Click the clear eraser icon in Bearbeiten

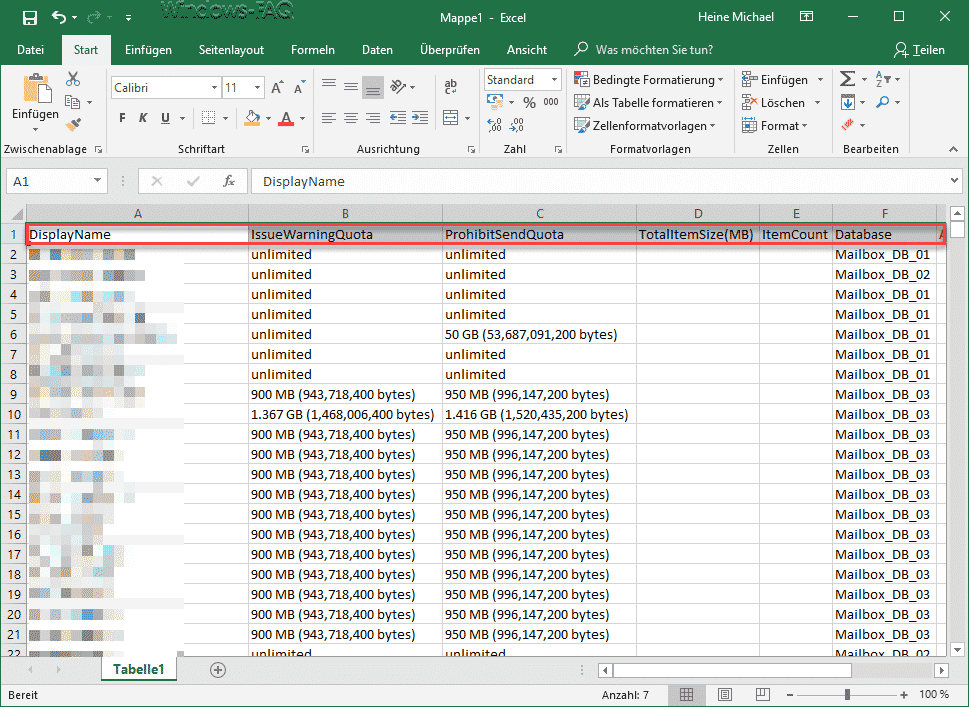pos(848,125)
